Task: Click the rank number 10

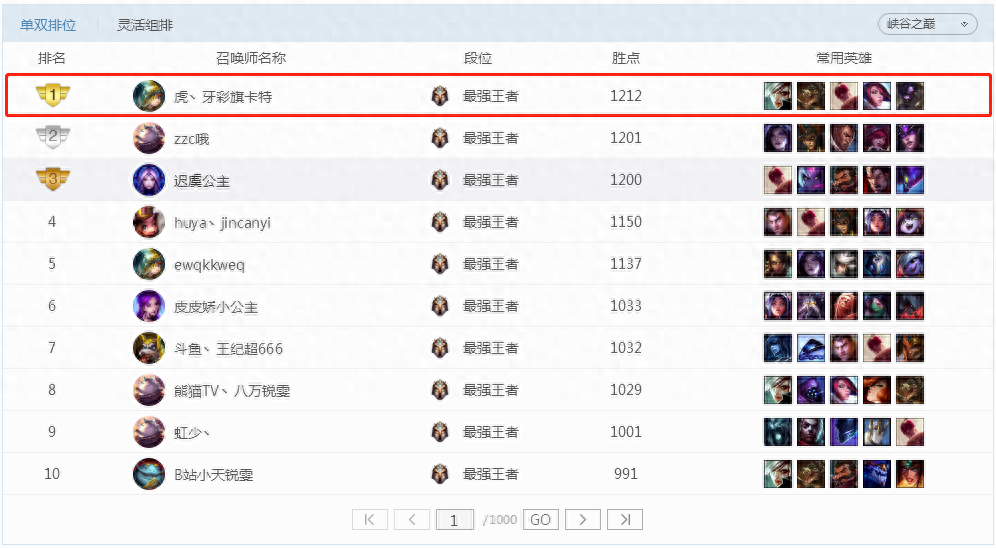Action: pos(52,473)
